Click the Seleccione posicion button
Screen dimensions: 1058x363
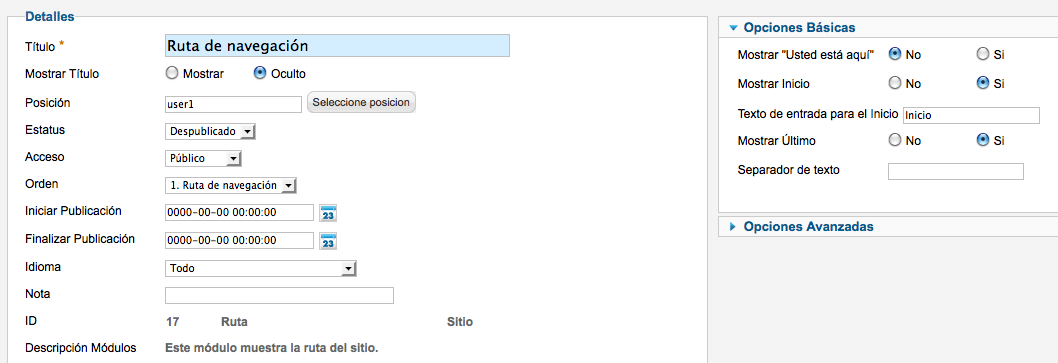pos(362,103)
